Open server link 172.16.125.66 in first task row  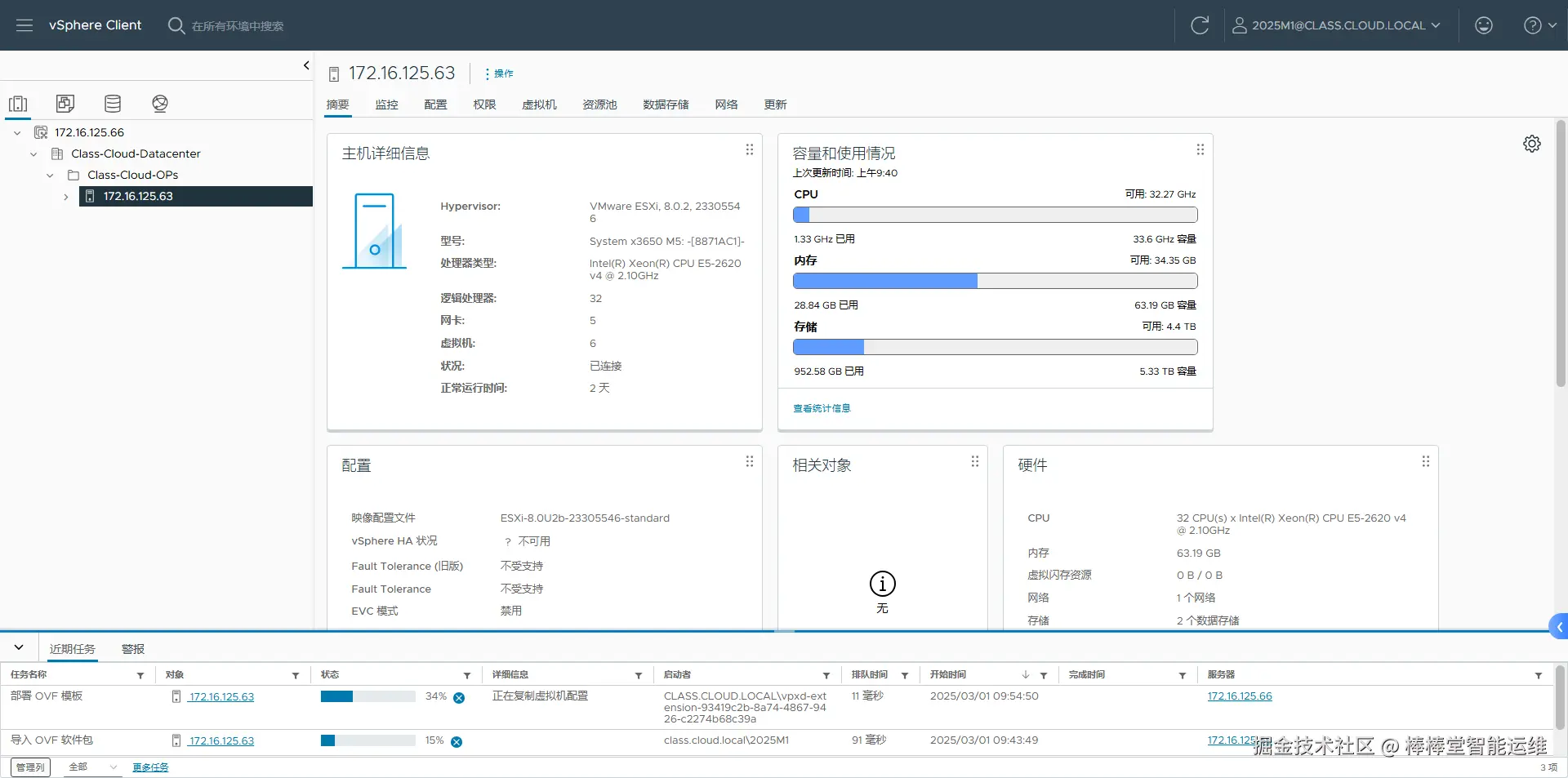1240,696
